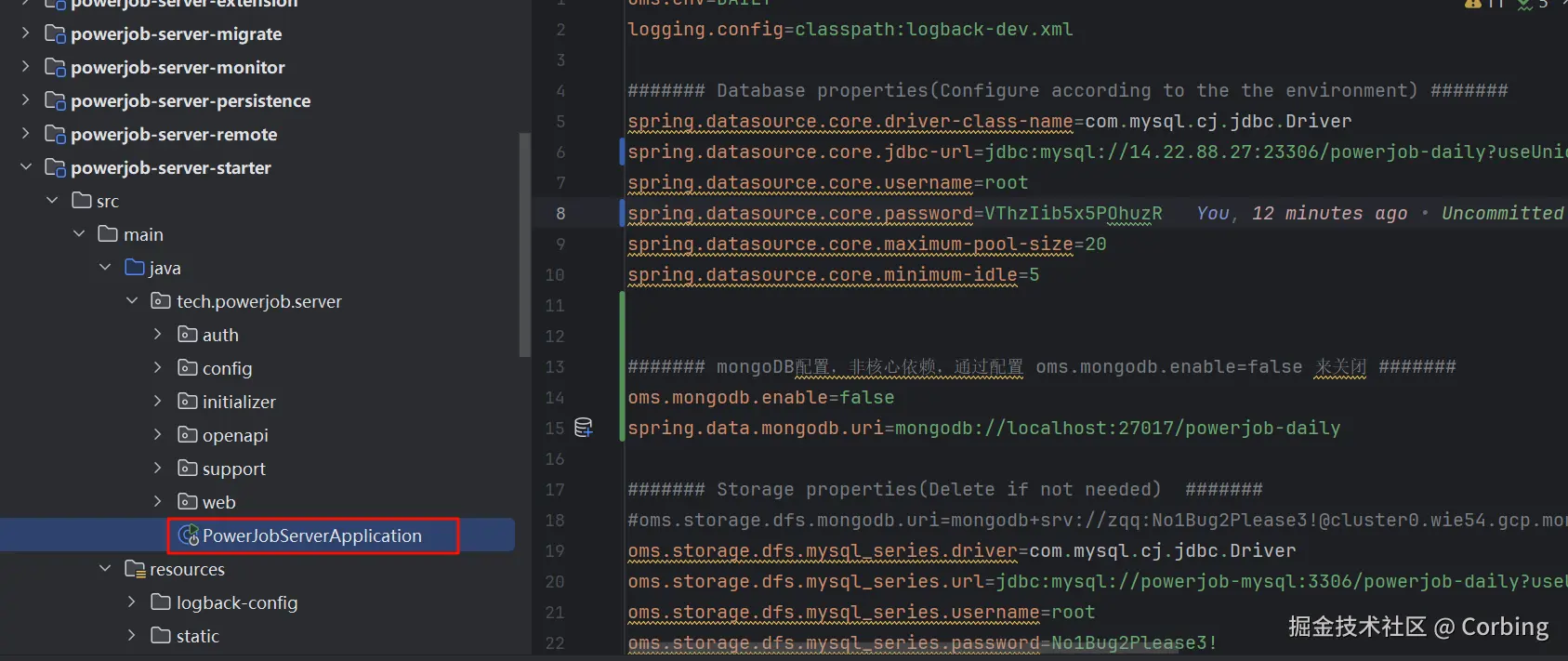Expand the powerjob-server-monitor module
1568x661 pixels.
click(26, 67)
